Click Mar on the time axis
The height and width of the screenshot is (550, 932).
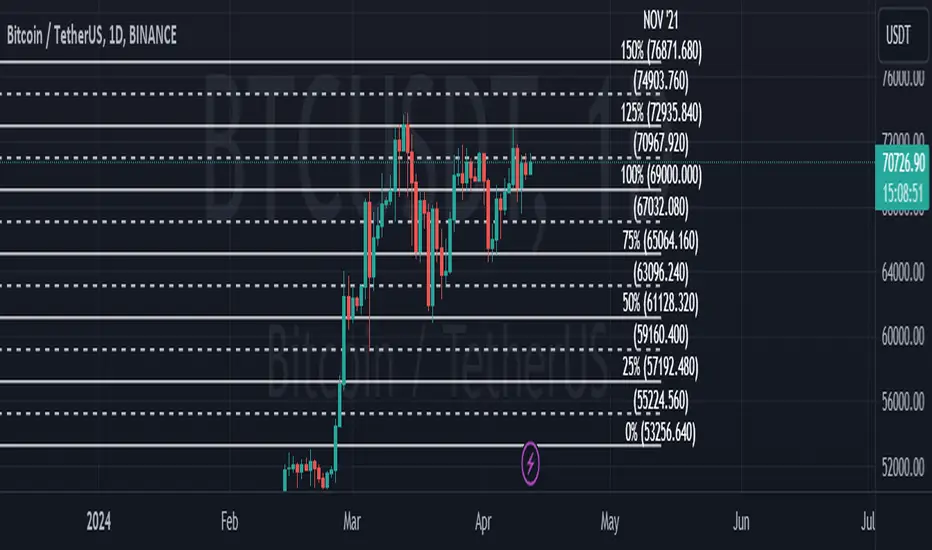point(352,521)
